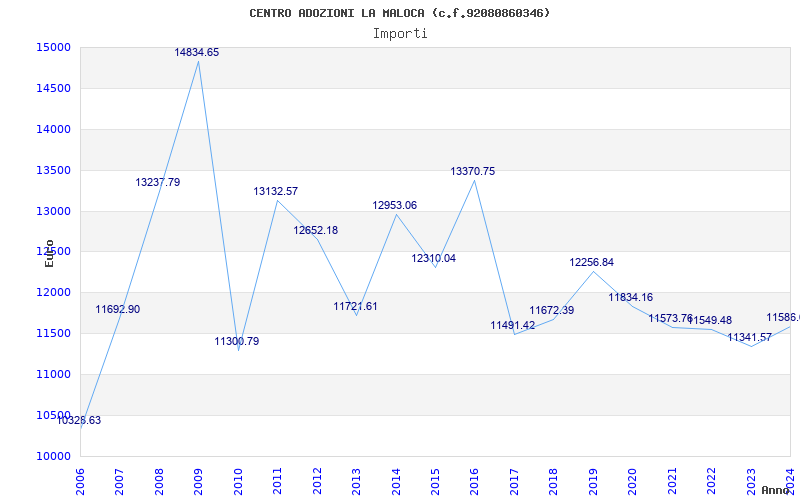Click the y-axis label 14500
Viewport: 800px width, 500px height.
[53, 88]
